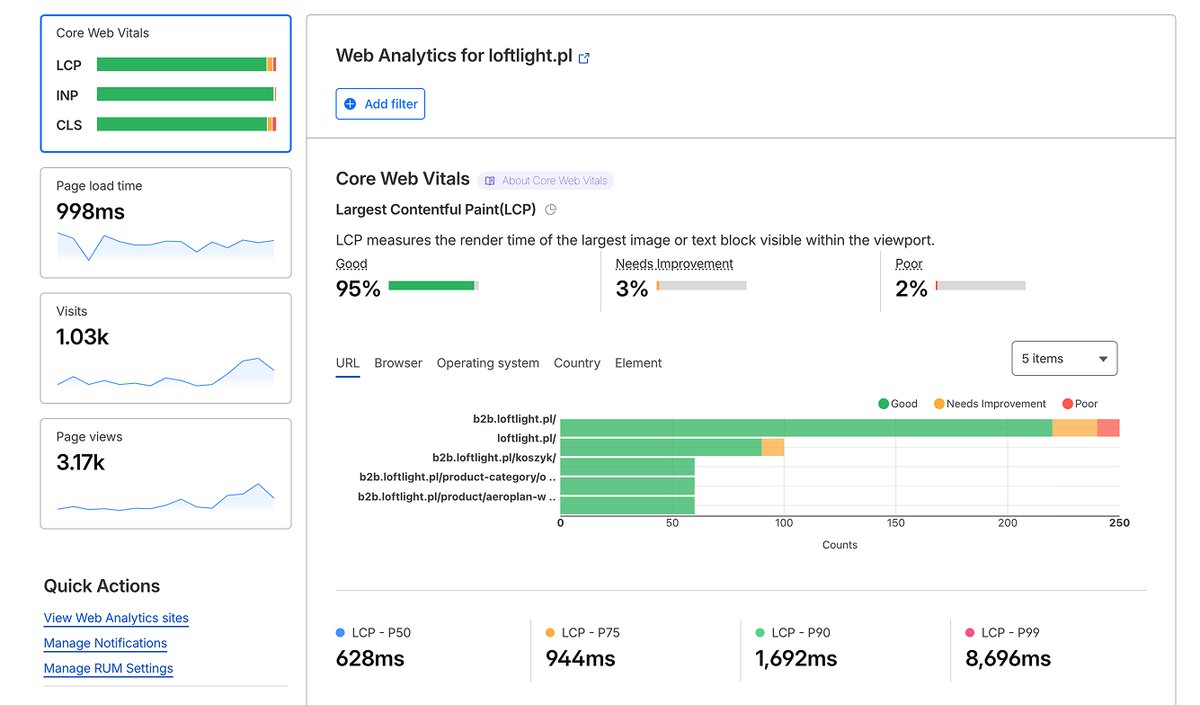The width and height of the screenshot is (1200, 705).
Task: Open loftlight.pl via the external link icon
Action: tap(583, 57)
